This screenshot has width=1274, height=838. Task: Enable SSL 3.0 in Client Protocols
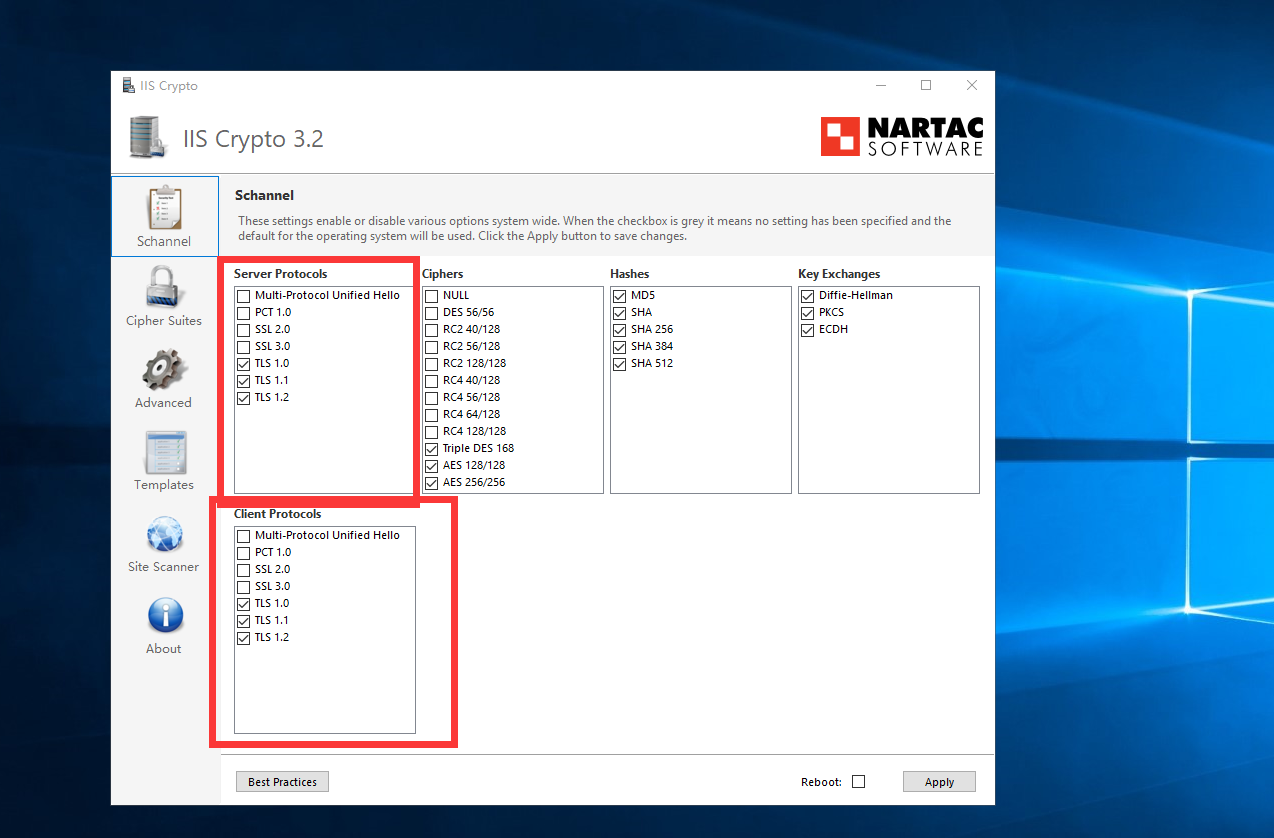[244, 587]
